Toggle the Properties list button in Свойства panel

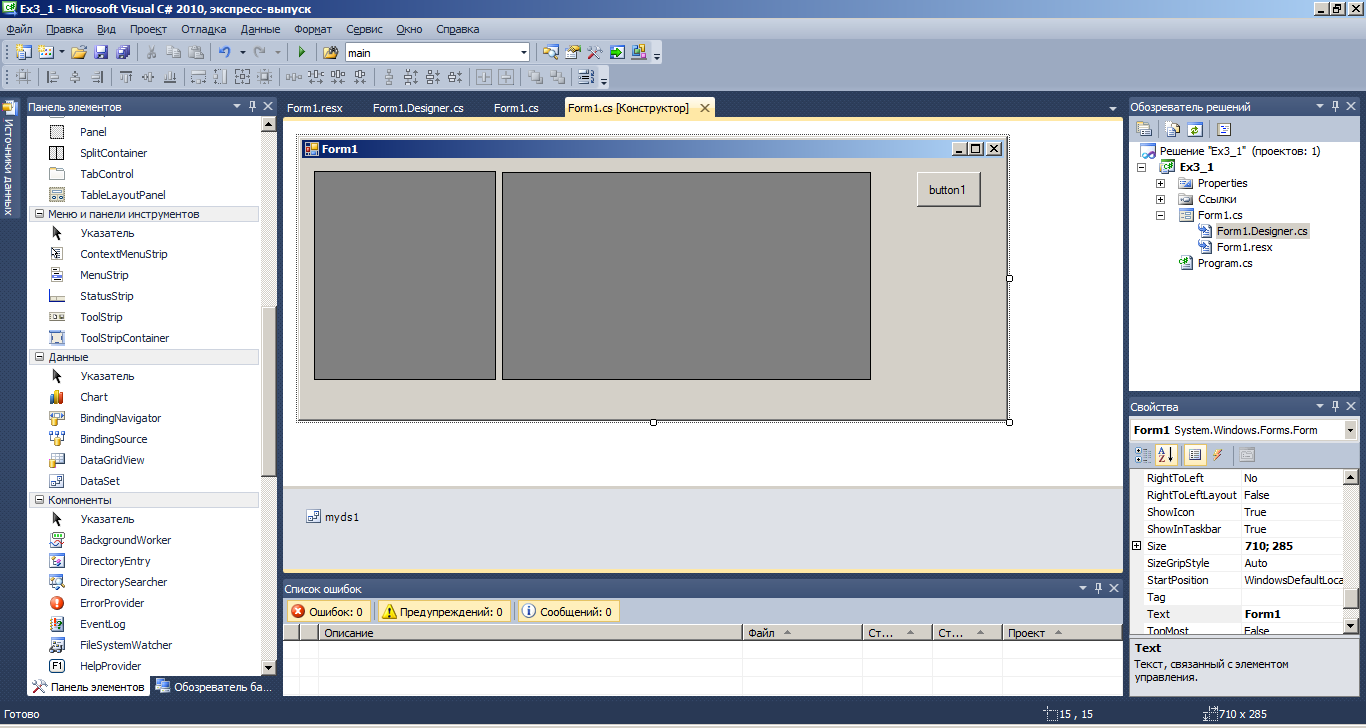[1195, 455]
